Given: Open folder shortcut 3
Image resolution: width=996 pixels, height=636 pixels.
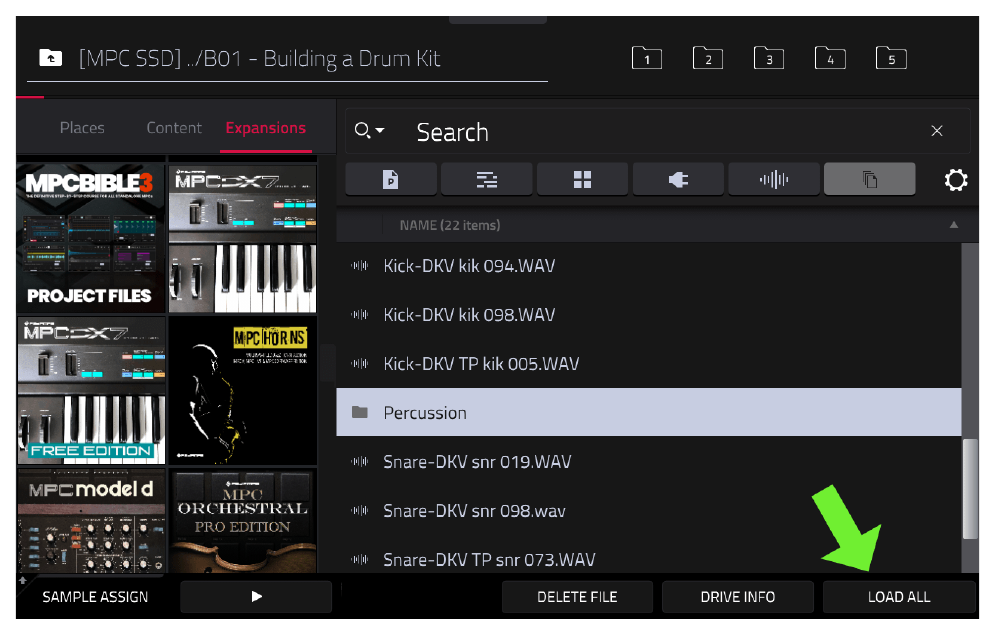Looking at the screenshot, I should [x=769, y=58].
